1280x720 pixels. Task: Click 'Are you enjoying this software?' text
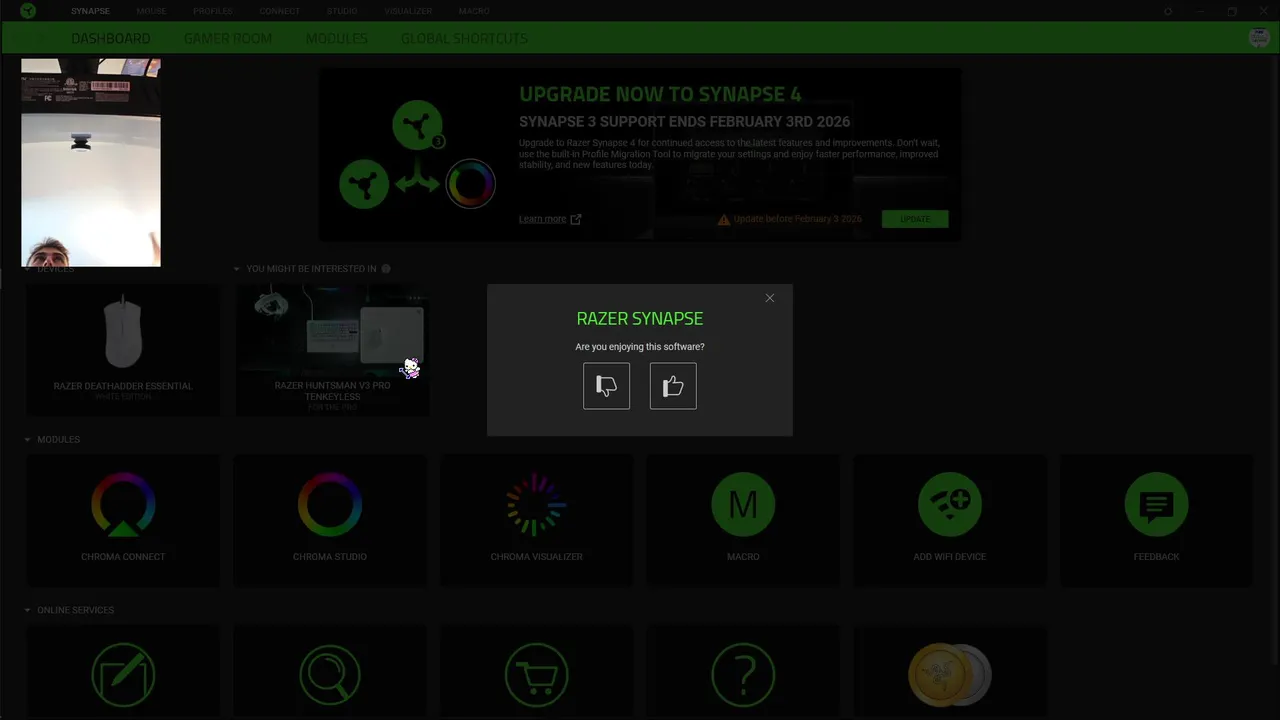[640, 347]
